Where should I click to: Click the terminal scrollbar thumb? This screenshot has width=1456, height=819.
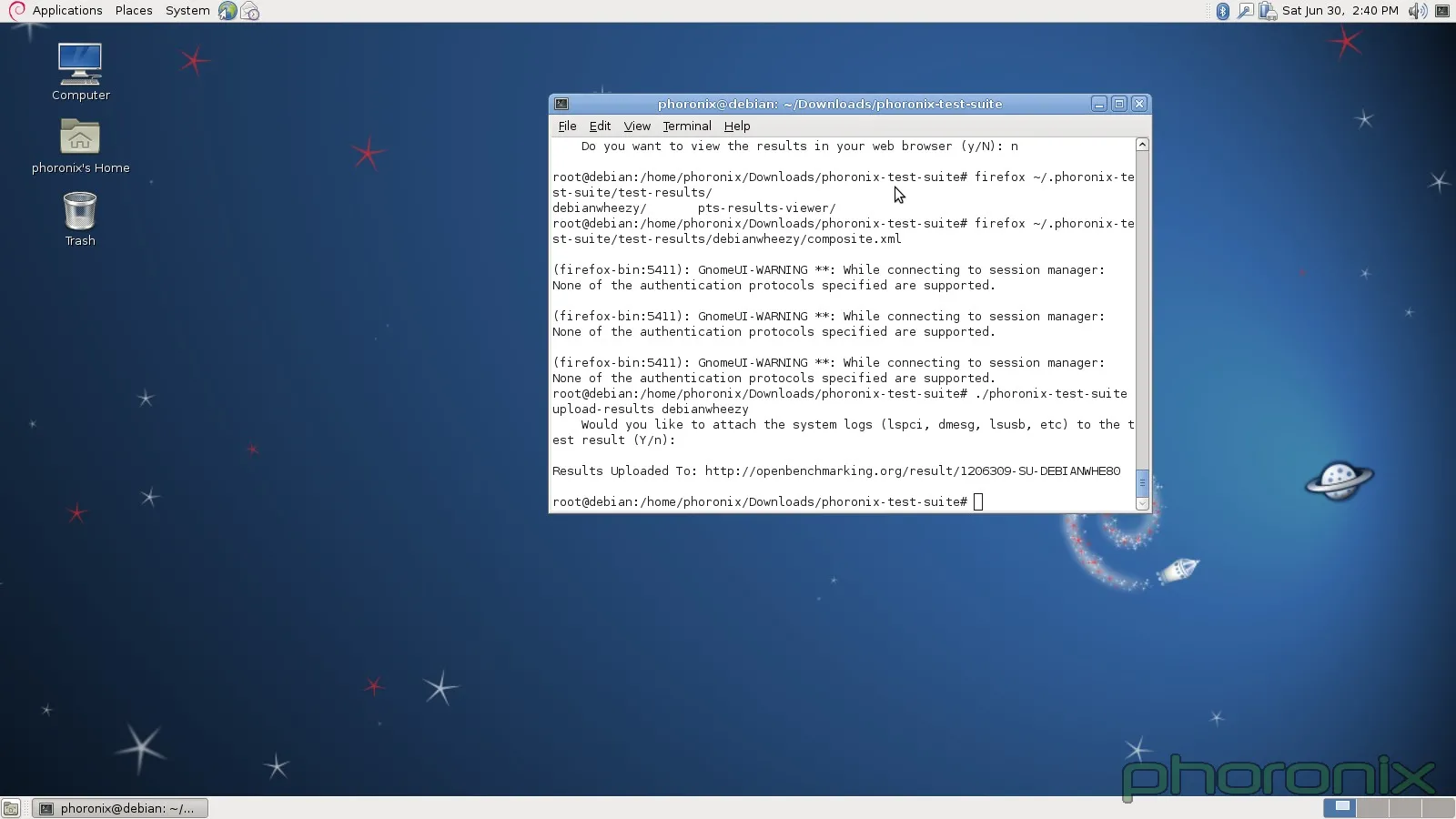(1142, 482)
